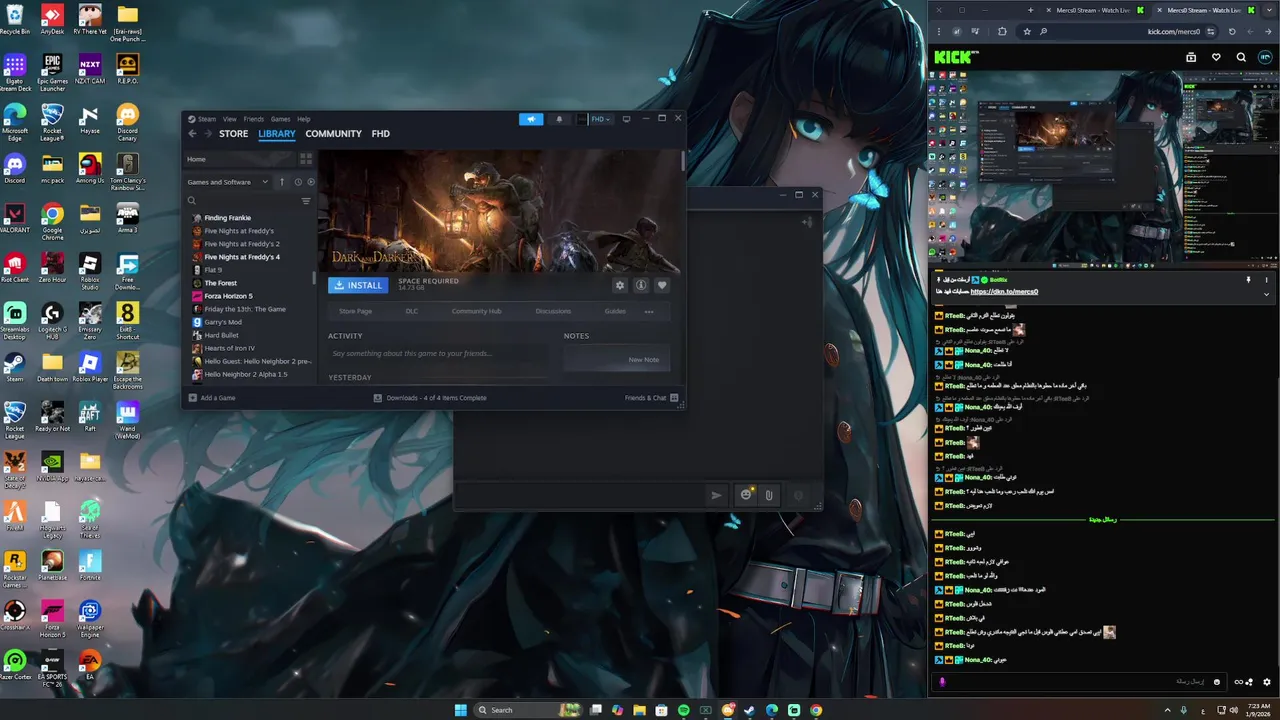Open Google Chrome desktop shortcut
This screenshot has height=720, width=1280.
[52, 221]
